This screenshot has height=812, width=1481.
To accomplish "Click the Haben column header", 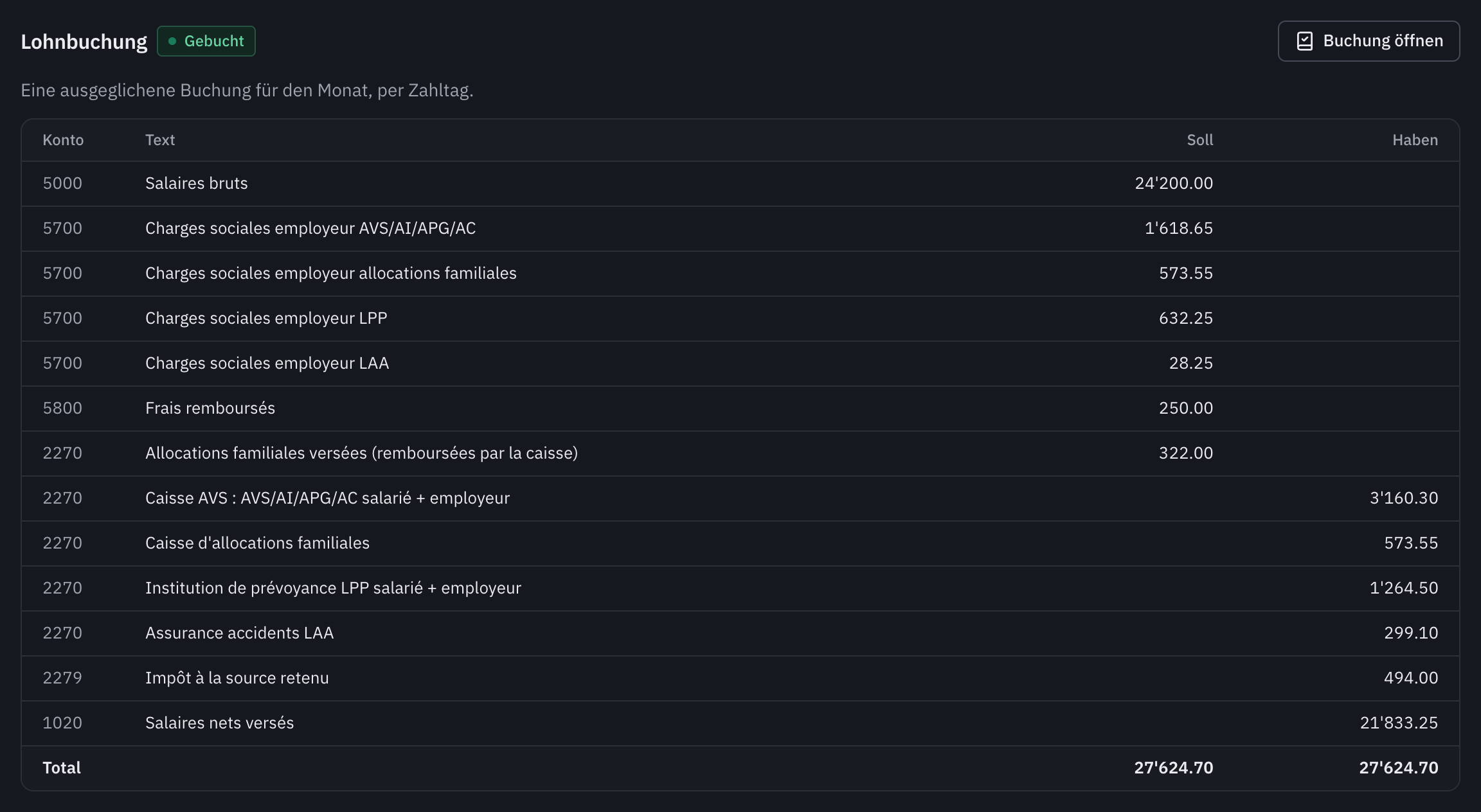I will coord(1415,140).
